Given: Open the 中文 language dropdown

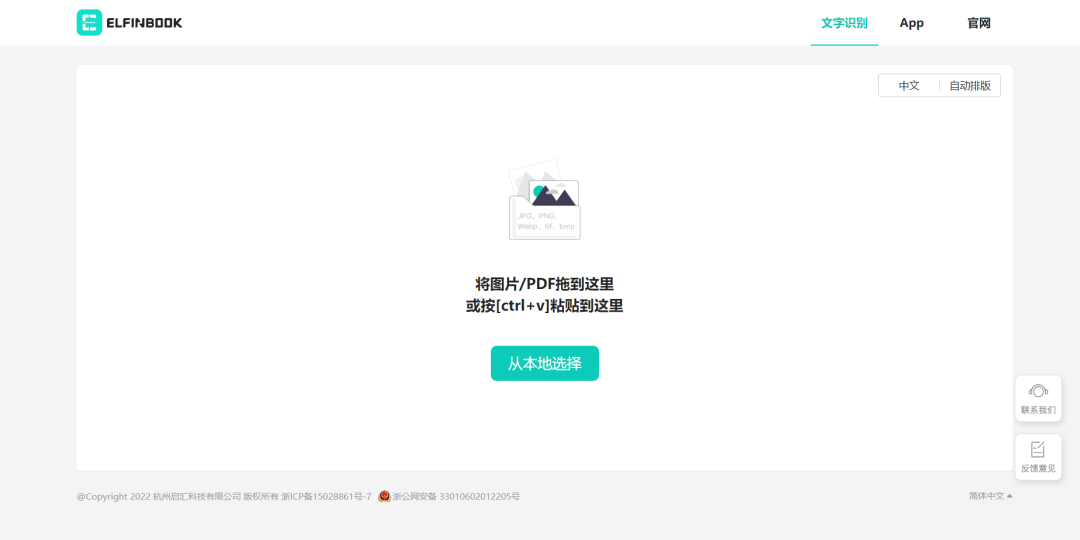Looking at the screenshot, I should point(909,86).
